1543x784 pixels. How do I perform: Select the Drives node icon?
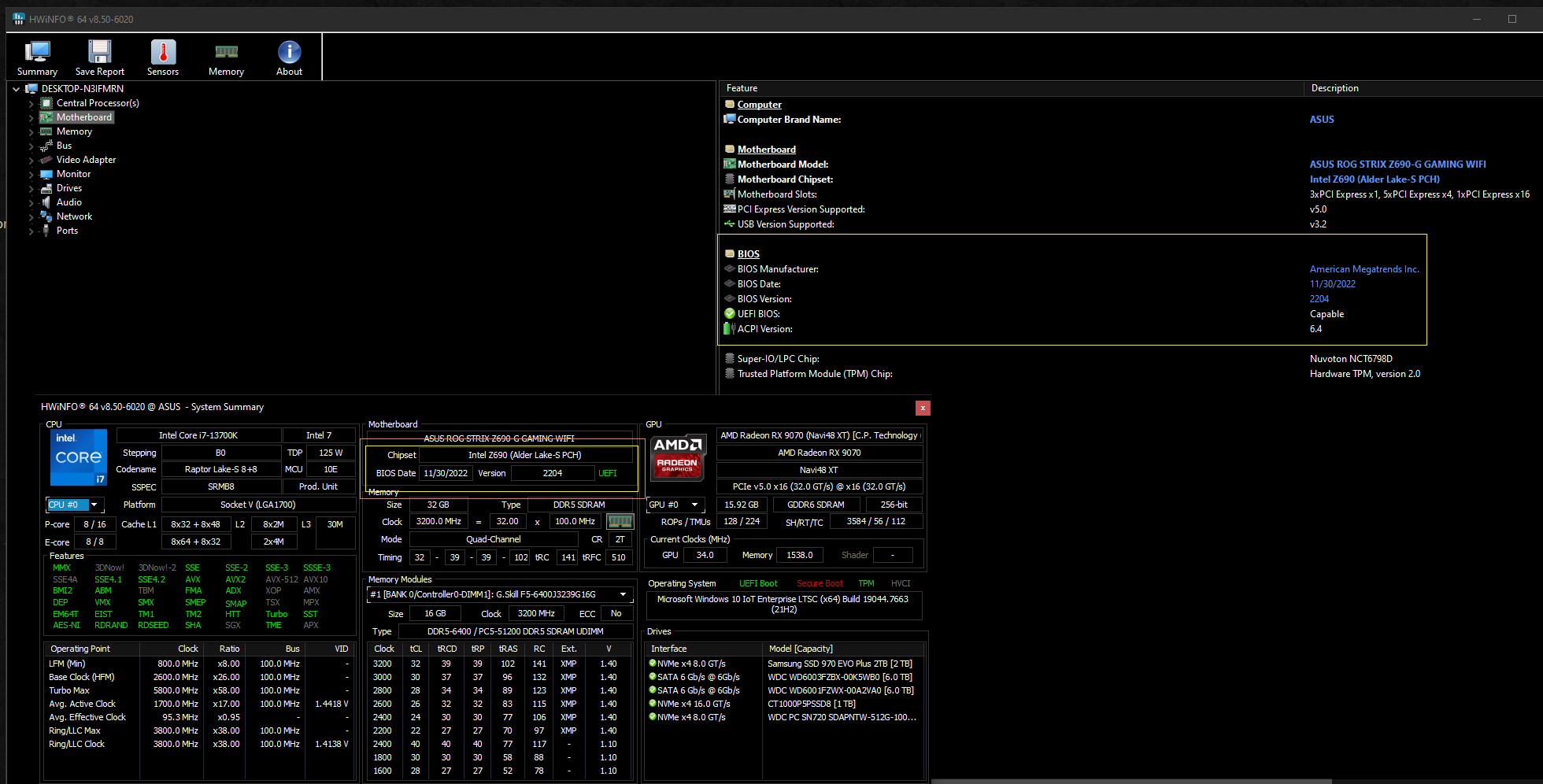click(x=46, y=188)
